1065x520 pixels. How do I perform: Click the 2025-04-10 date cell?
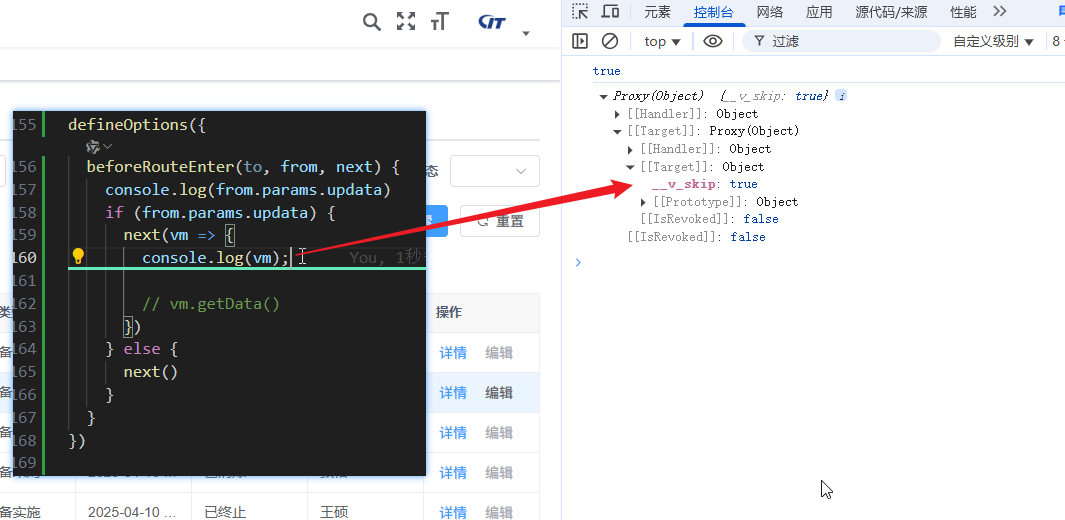[130, 512]
